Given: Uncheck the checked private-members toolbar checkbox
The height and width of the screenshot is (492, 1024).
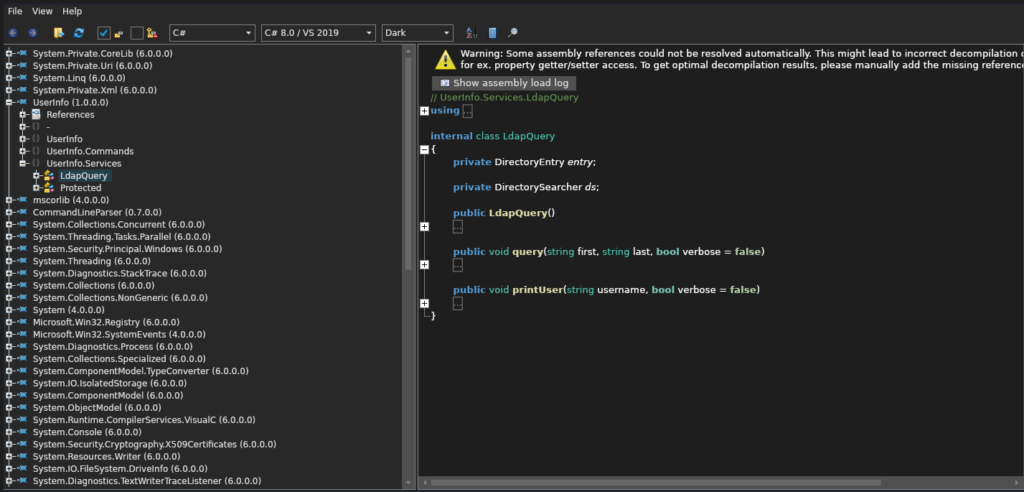Looking at the screenshot, I should pyautogui.click(x=104, y=33).
